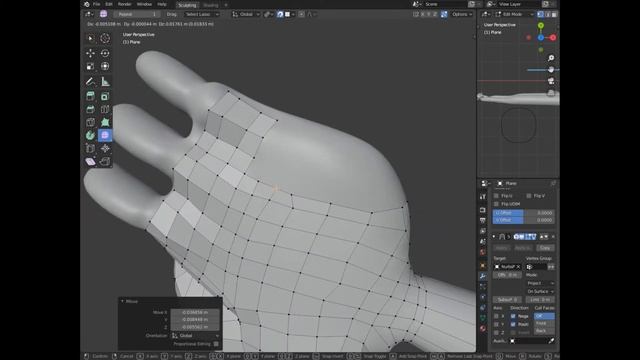
Task: Open the Window menu
Action: pos(144,4)
